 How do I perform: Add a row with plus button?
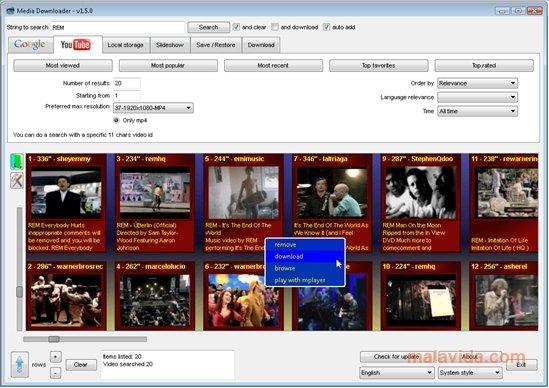pyautogui.click(x=55, y=357)
